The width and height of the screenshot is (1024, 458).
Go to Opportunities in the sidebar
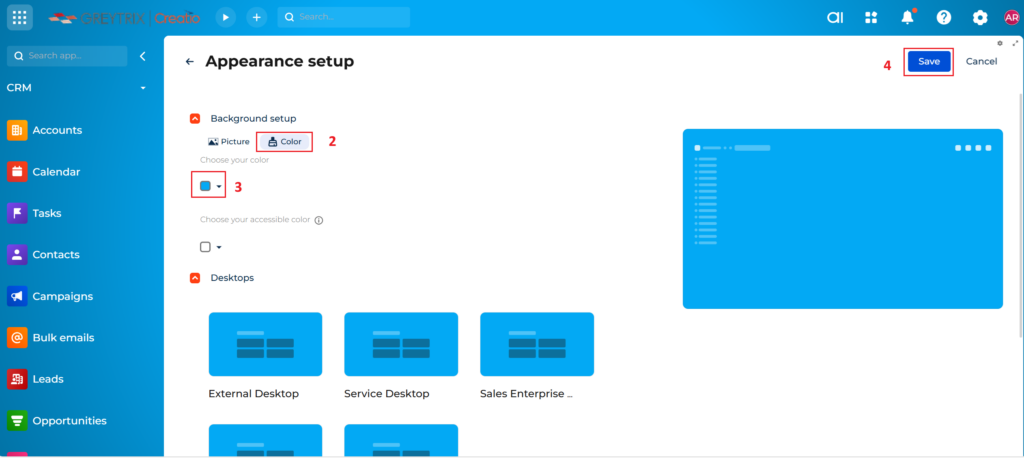(68, 421)
